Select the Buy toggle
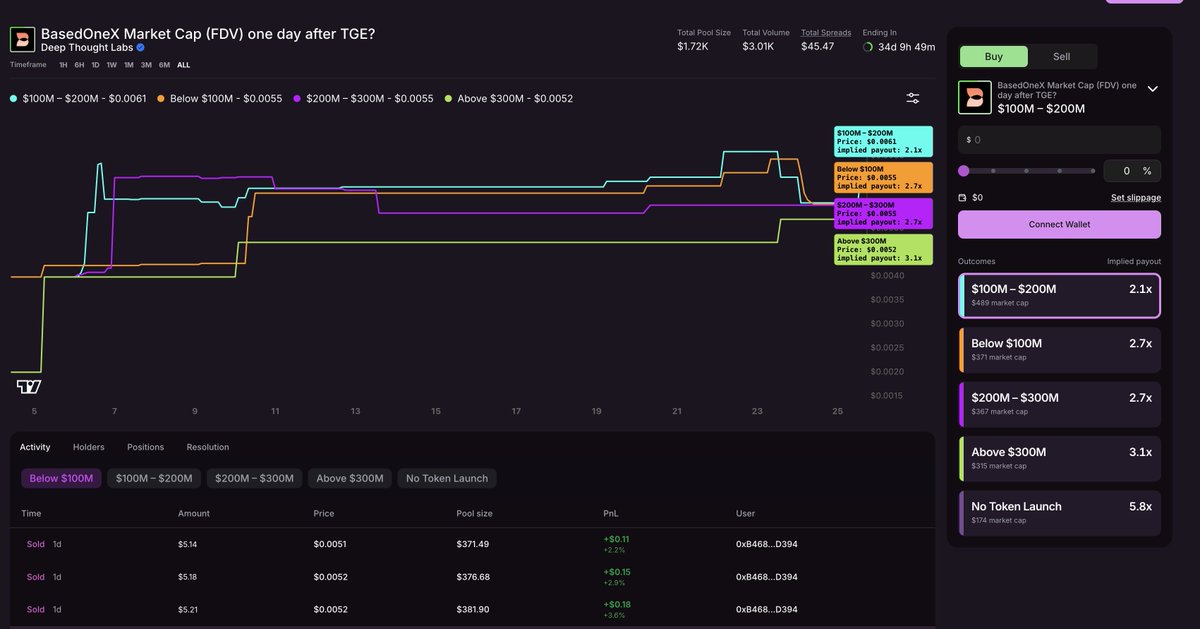1200x629 pixels. click(994, 57)
